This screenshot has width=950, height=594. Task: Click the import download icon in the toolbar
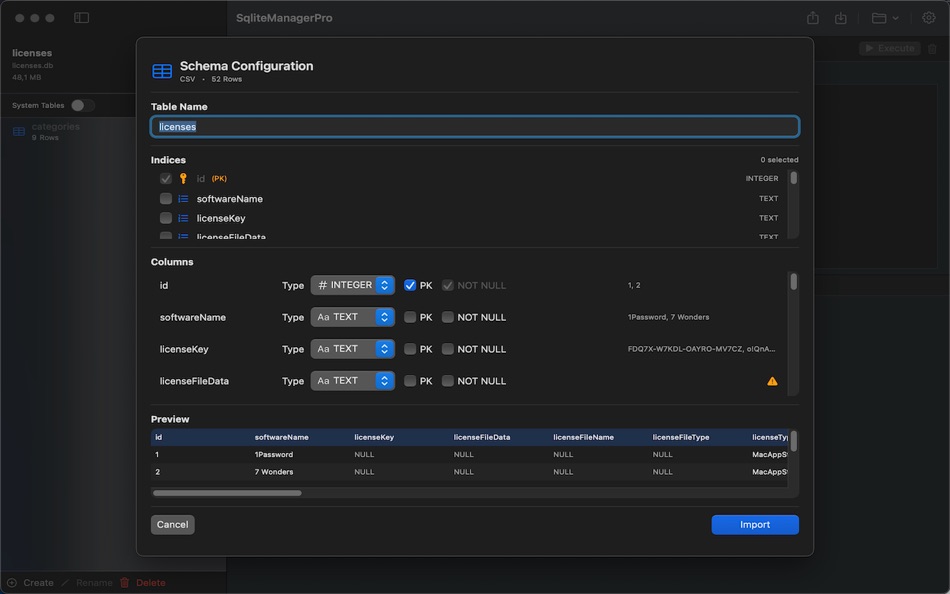tap(840, 17)
